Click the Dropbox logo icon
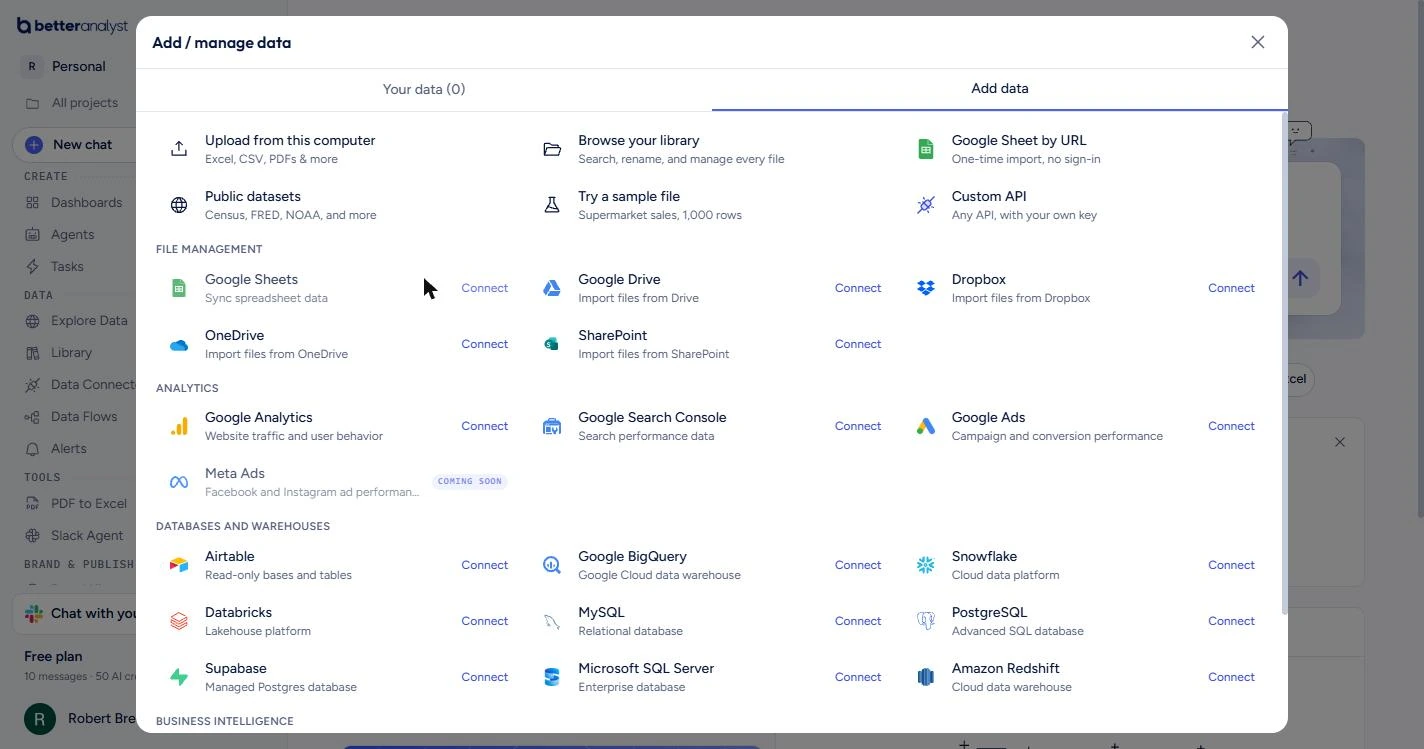1424x749 pixels. [x=926, y=288]
